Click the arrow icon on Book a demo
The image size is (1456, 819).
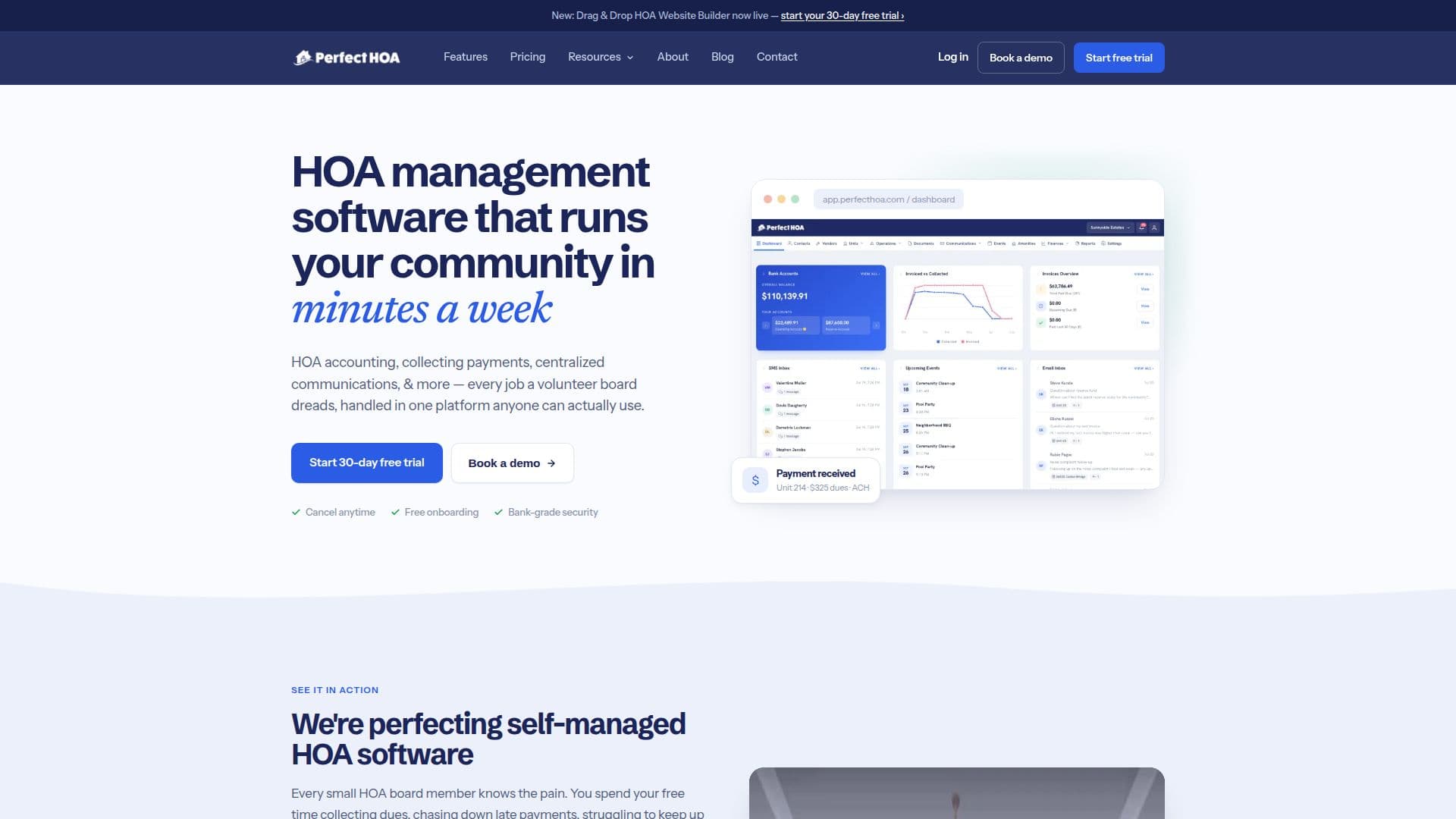[551, 463]
